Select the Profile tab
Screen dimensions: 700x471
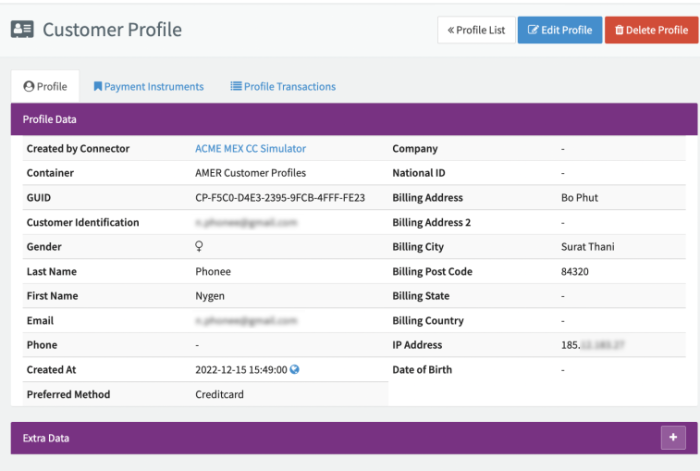click(45, 86)
